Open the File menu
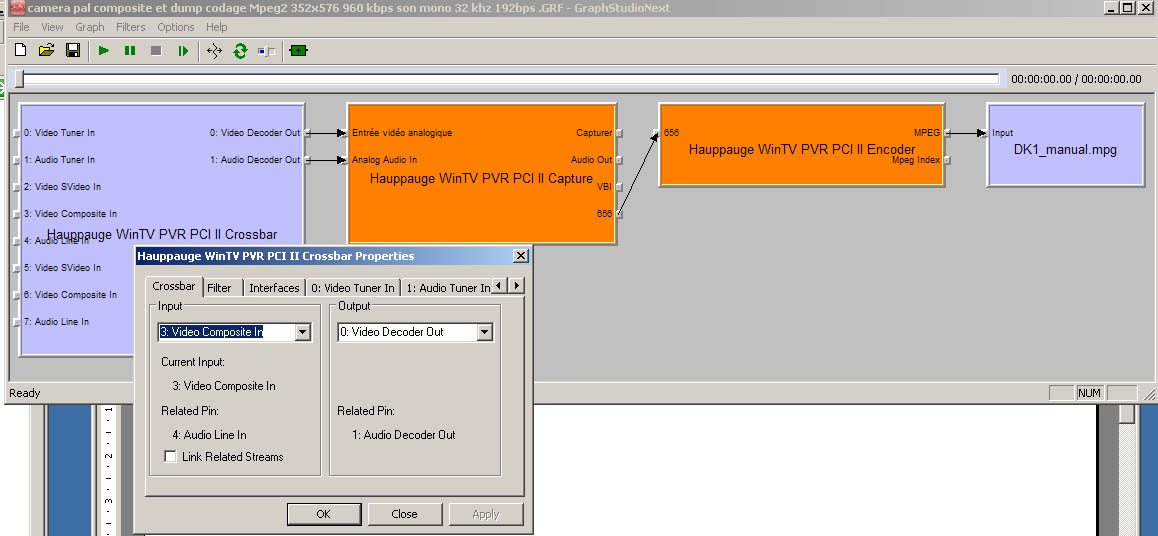The height and width of the screenshot is (536, 1158). click(x=21, y=27)
